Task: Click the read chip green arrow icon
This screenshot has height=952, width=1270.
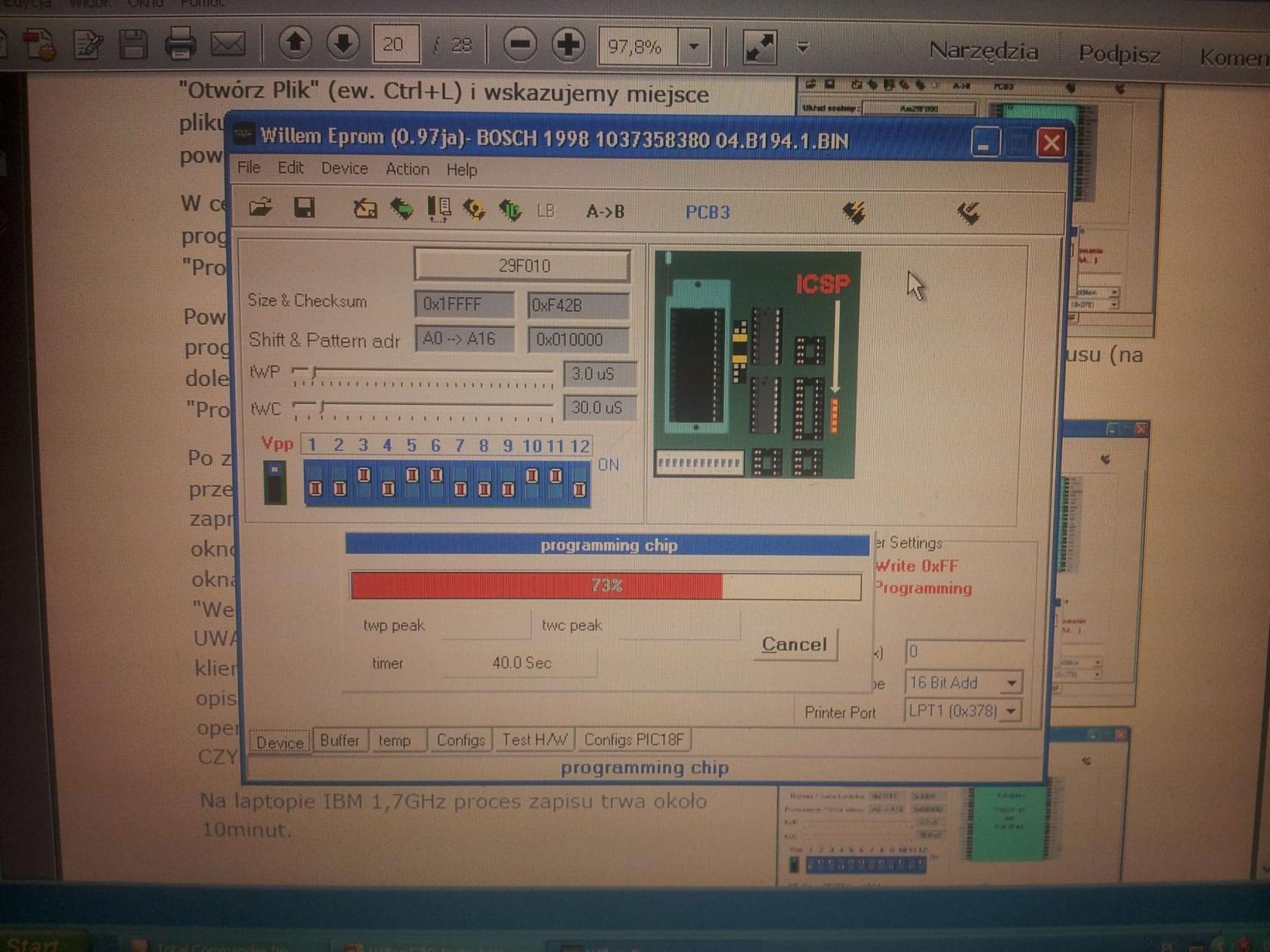Action: pyautogui.click(x=401, y=209)
